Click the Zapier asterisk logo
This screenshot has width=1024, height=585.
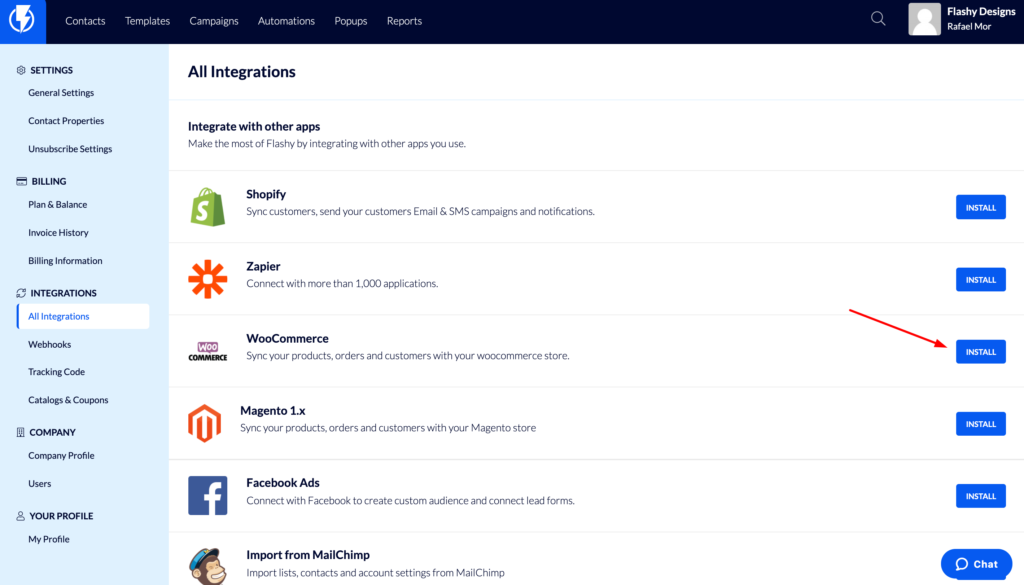point(208,279)
